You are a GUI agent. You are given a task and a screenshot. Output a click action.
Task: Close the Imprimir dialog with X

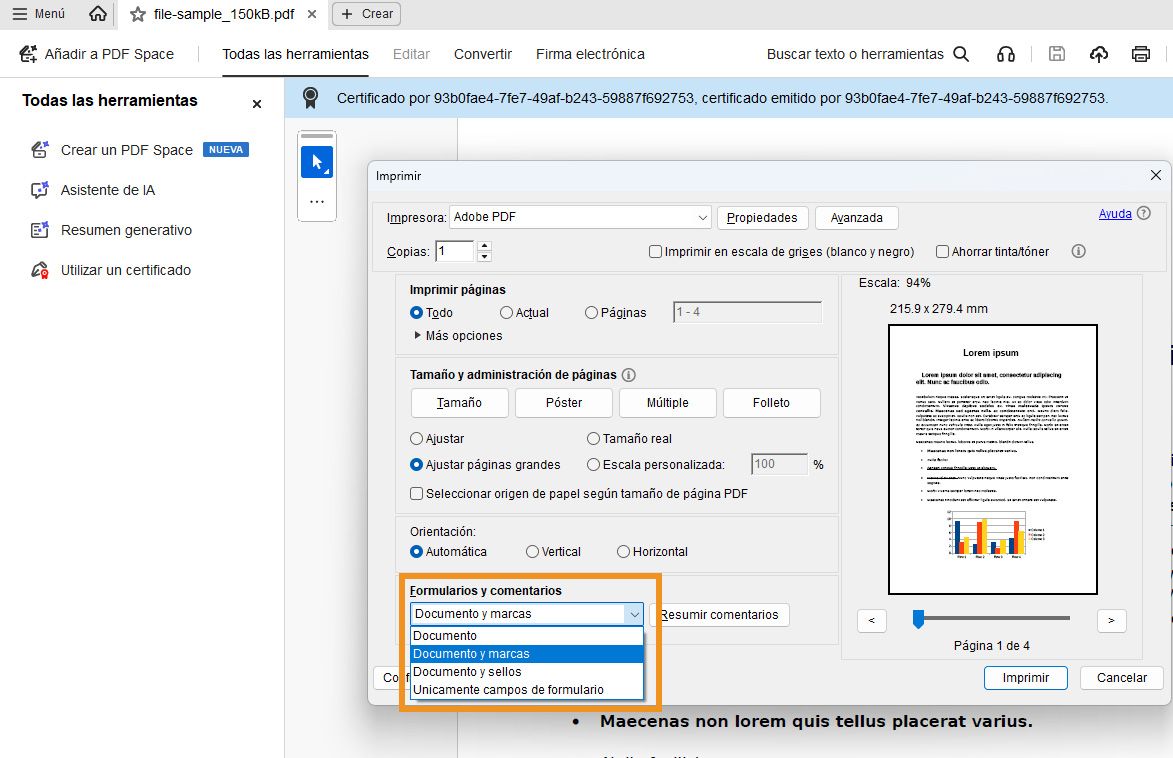[1155, 175]
